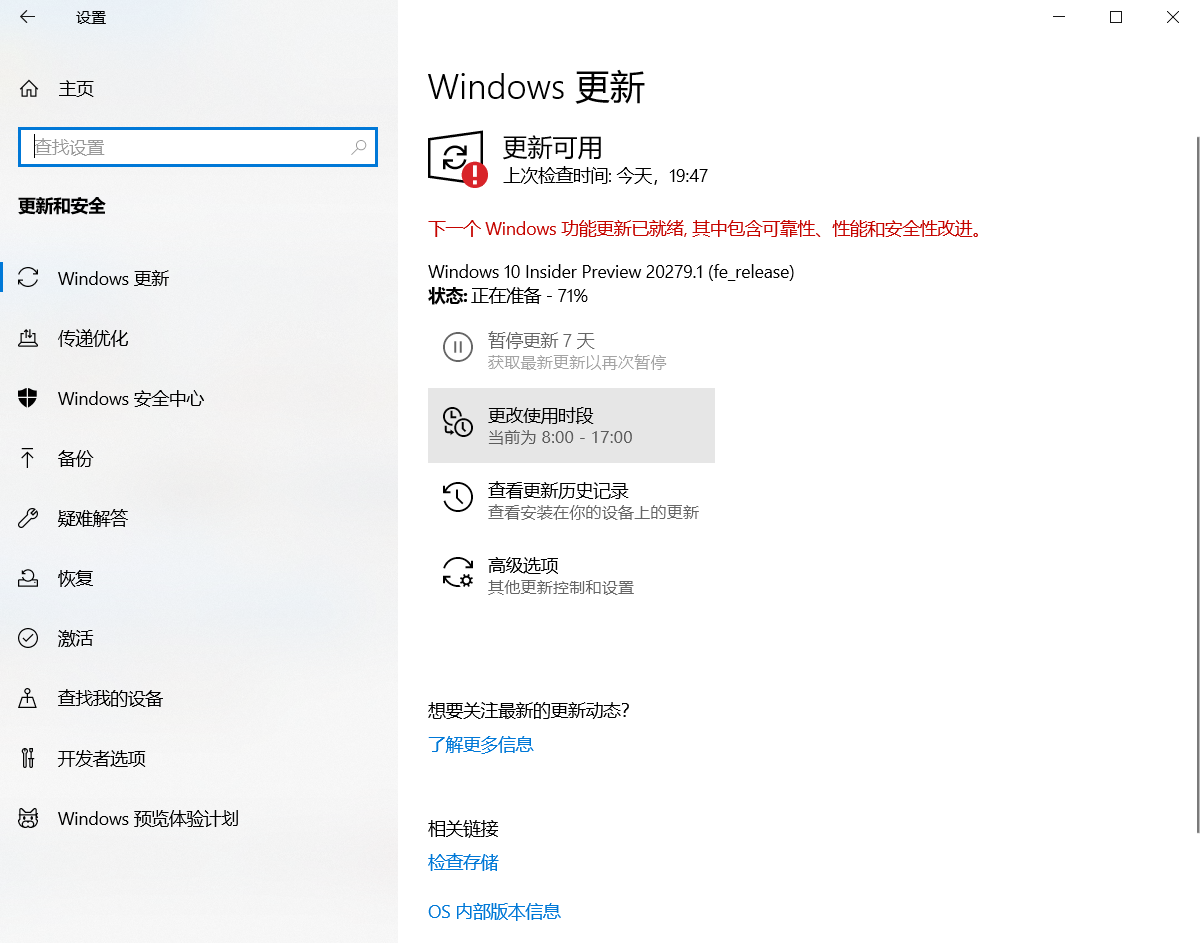The image size is (1202, 943).
Task: Select the Windows 预览体验计划 cat icon
Action: click(28, 818)
